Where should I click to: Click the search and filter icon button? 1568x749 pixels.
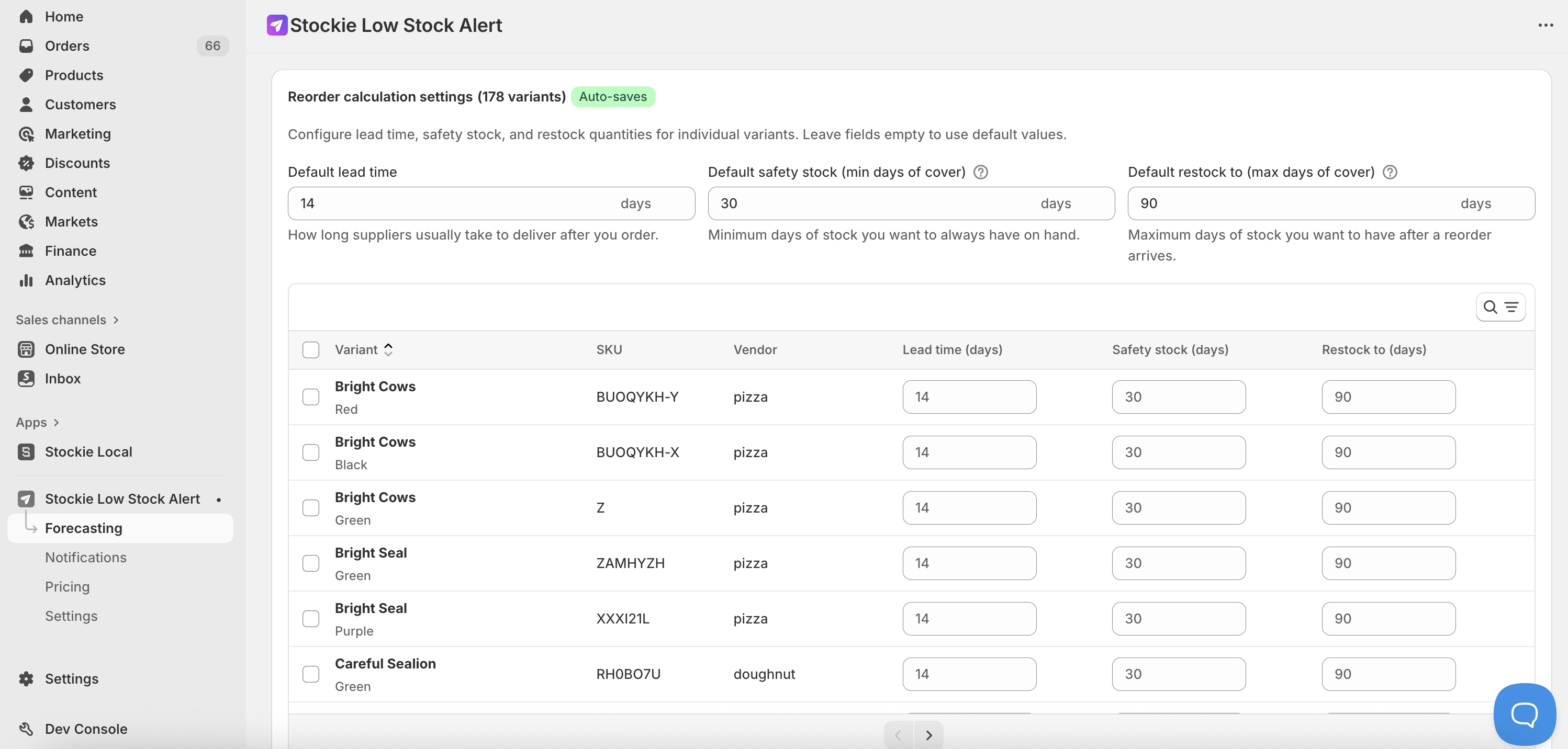point(1500,307)
